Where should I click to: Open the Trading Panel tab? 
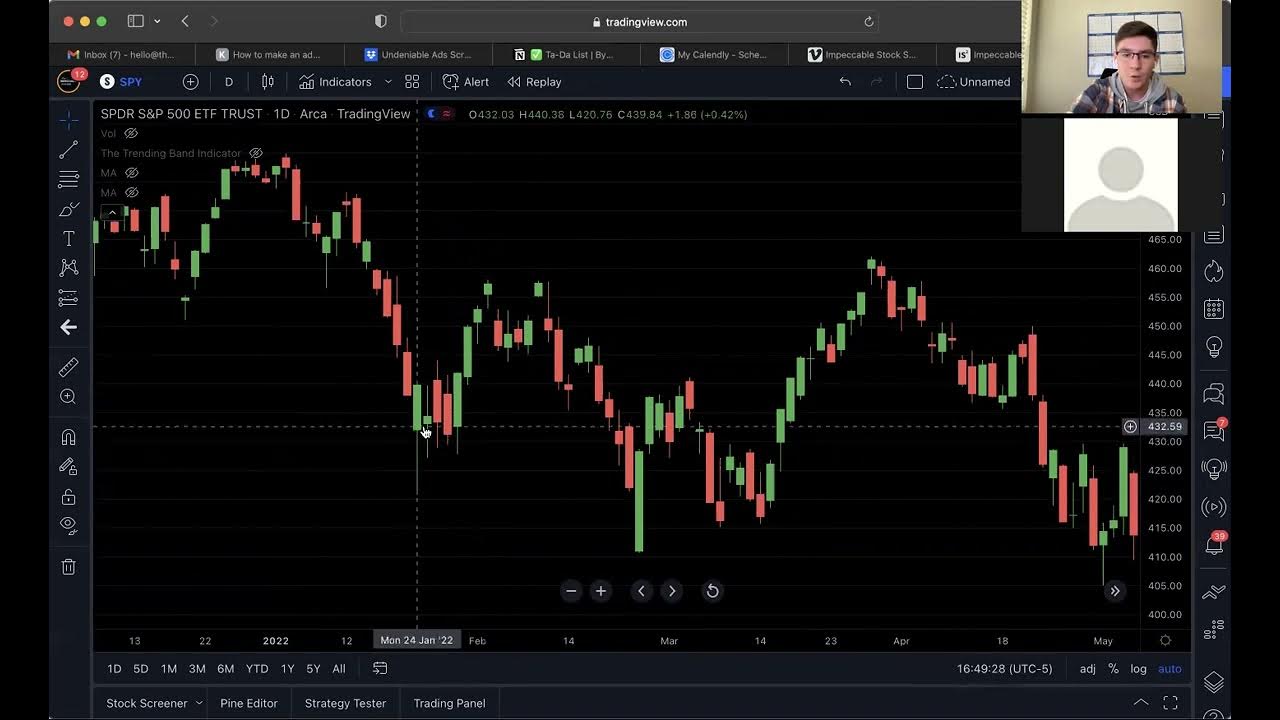[x=449, y=703]
